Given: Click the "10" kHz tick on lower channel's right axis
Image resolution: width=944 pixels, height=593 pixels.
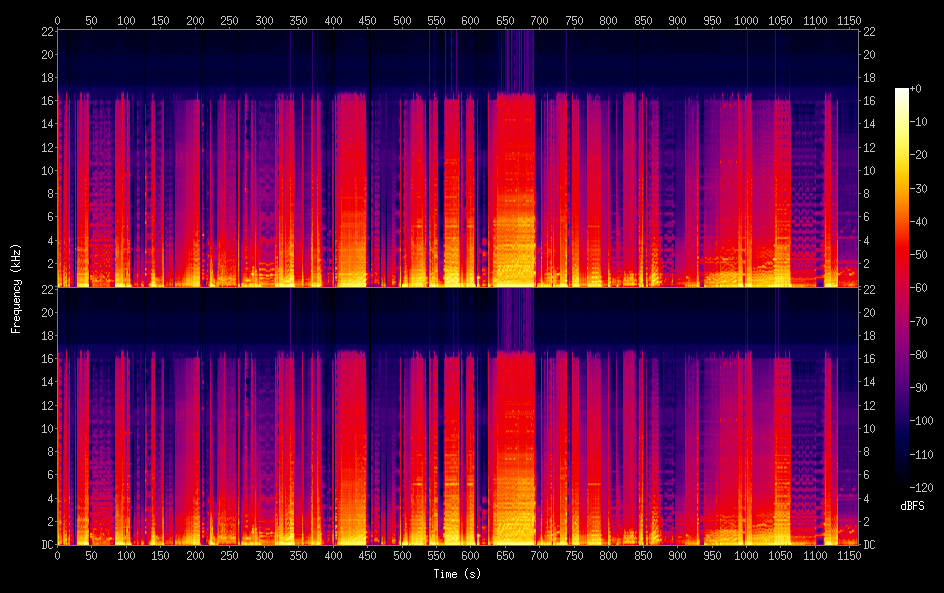Looking at the screenshot, I should (x=869, y=428).
